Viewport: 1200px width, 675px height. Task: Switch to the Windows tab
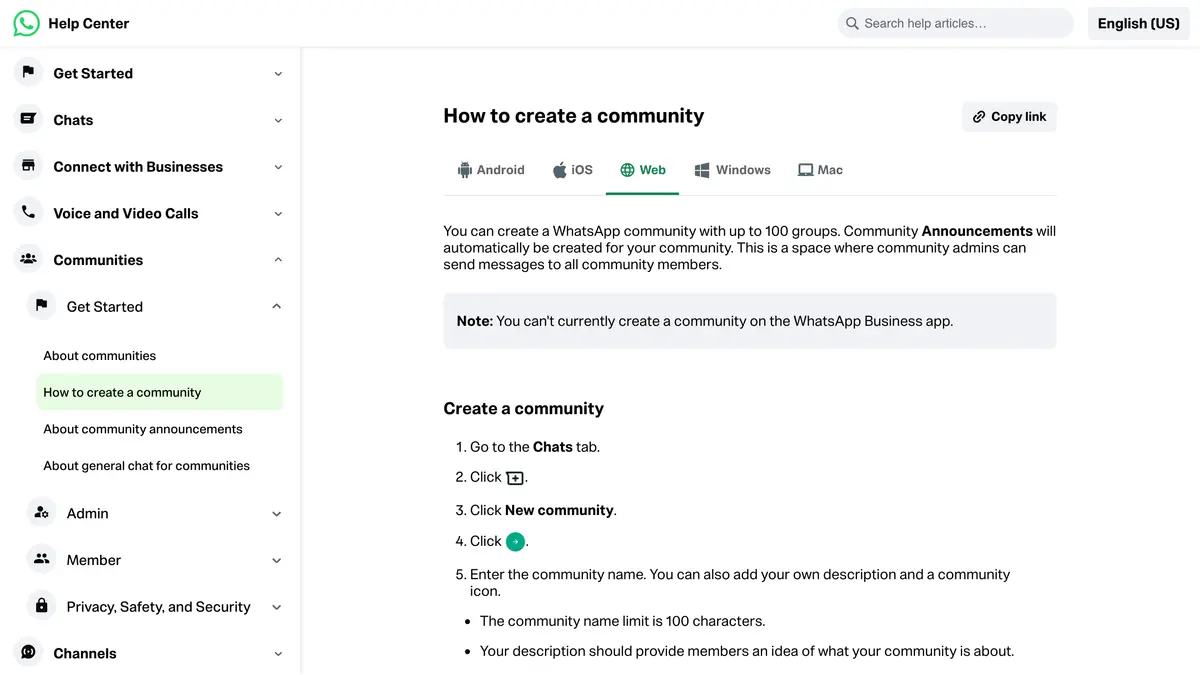click(x=733, y=170)
